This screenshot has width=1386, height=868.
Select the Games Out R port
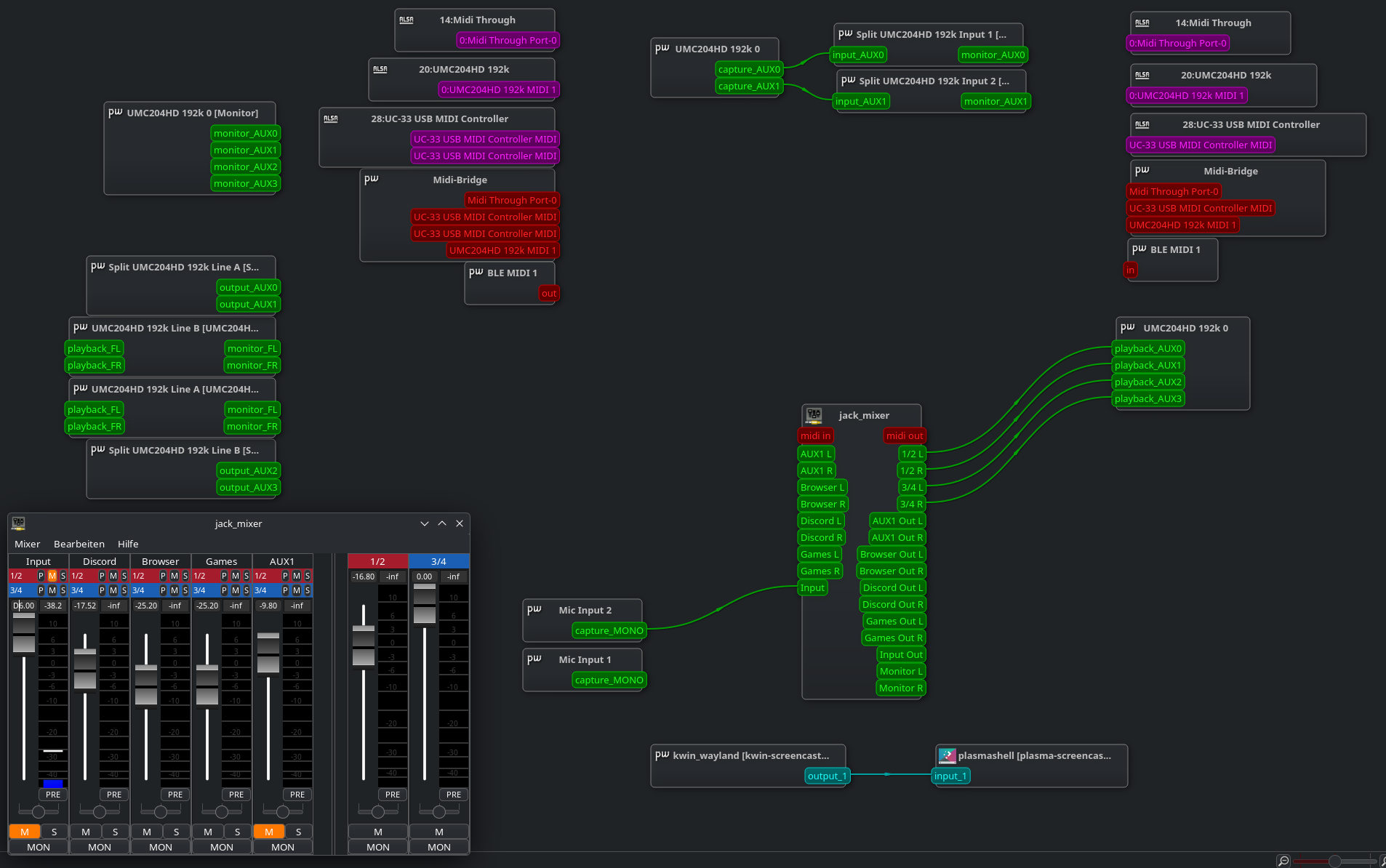894,638
